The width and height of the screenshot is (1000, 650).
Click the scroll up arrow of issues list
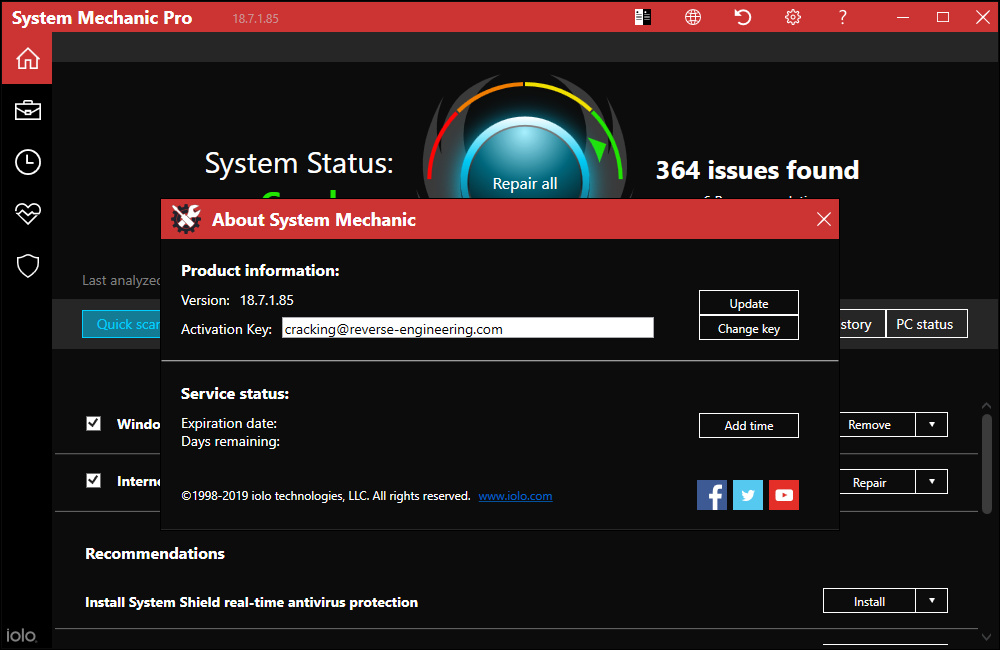click(987, 406)
